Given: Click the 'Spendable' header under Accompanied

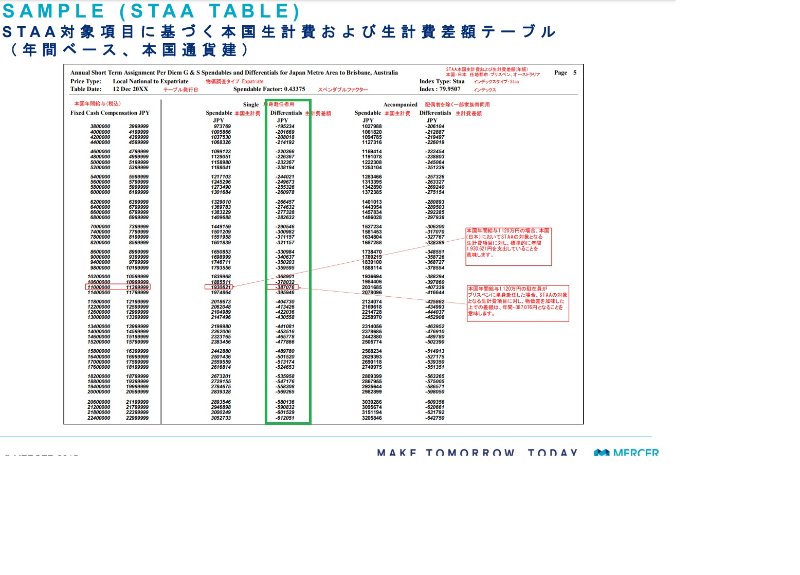Looking at the screenshot, I should [368, 113].
